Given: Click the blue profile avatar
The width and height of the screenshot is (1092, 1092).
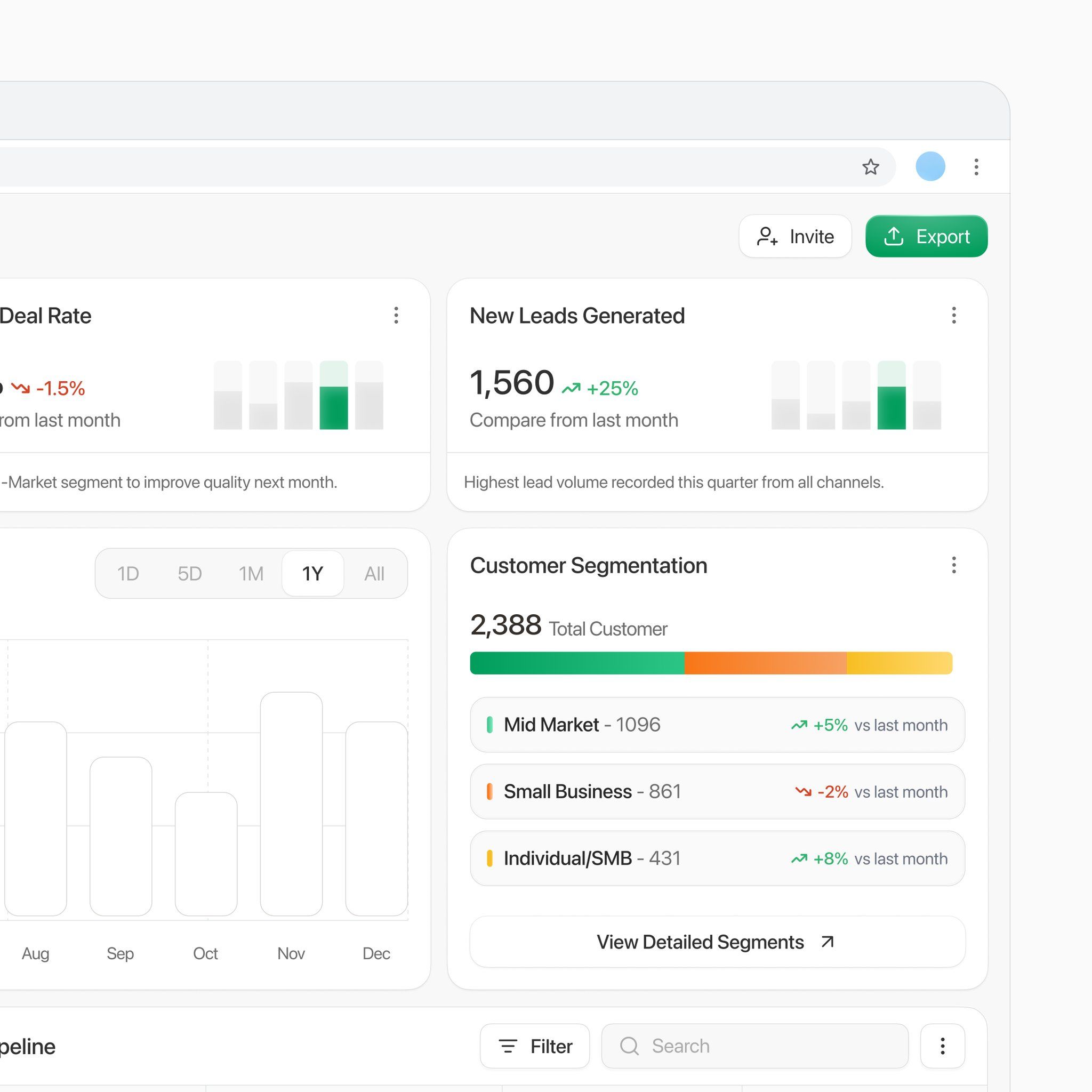Looking at the screenshot, I should [930, 167].
